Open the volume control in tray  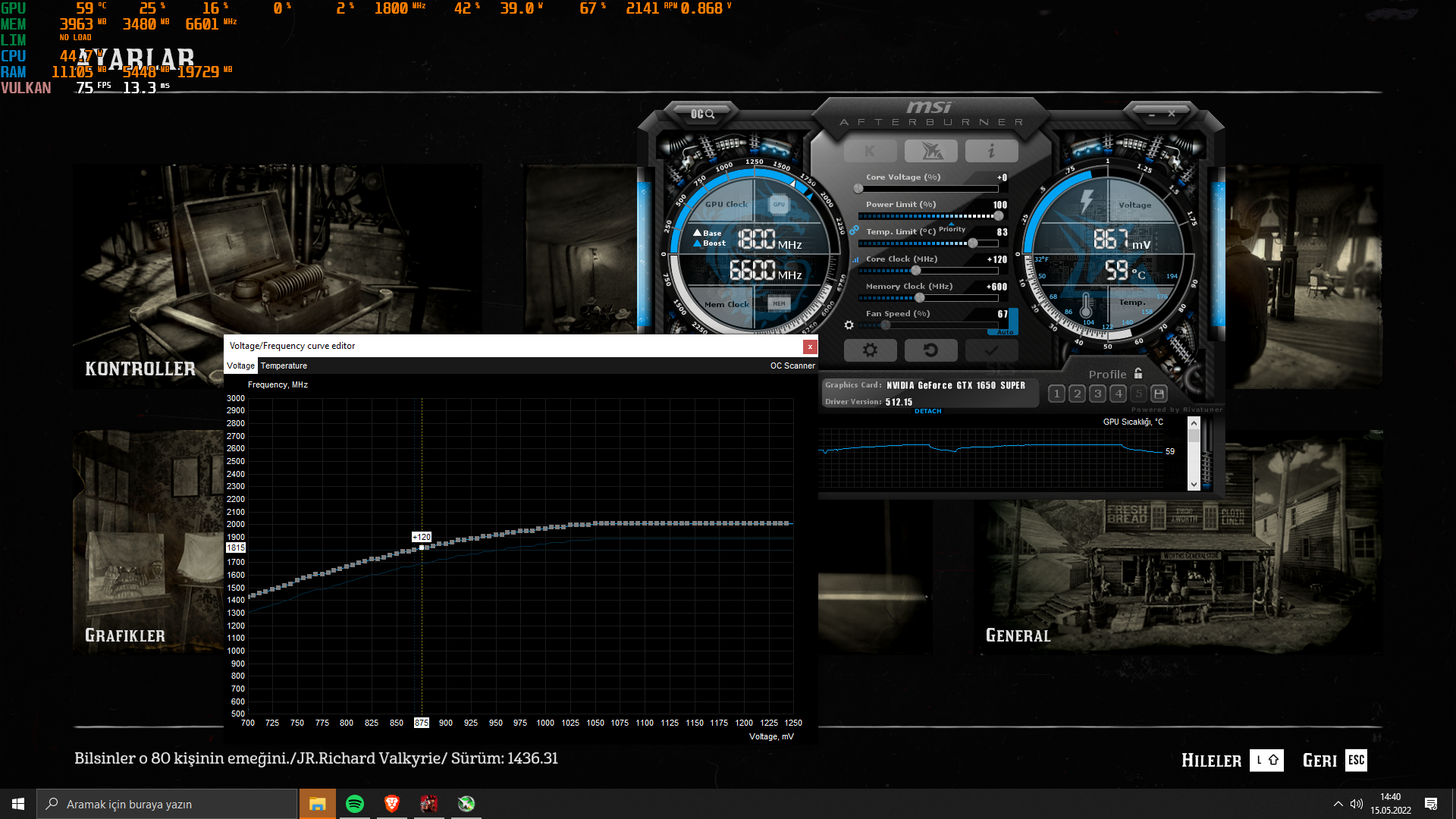tap(1357, 804)
